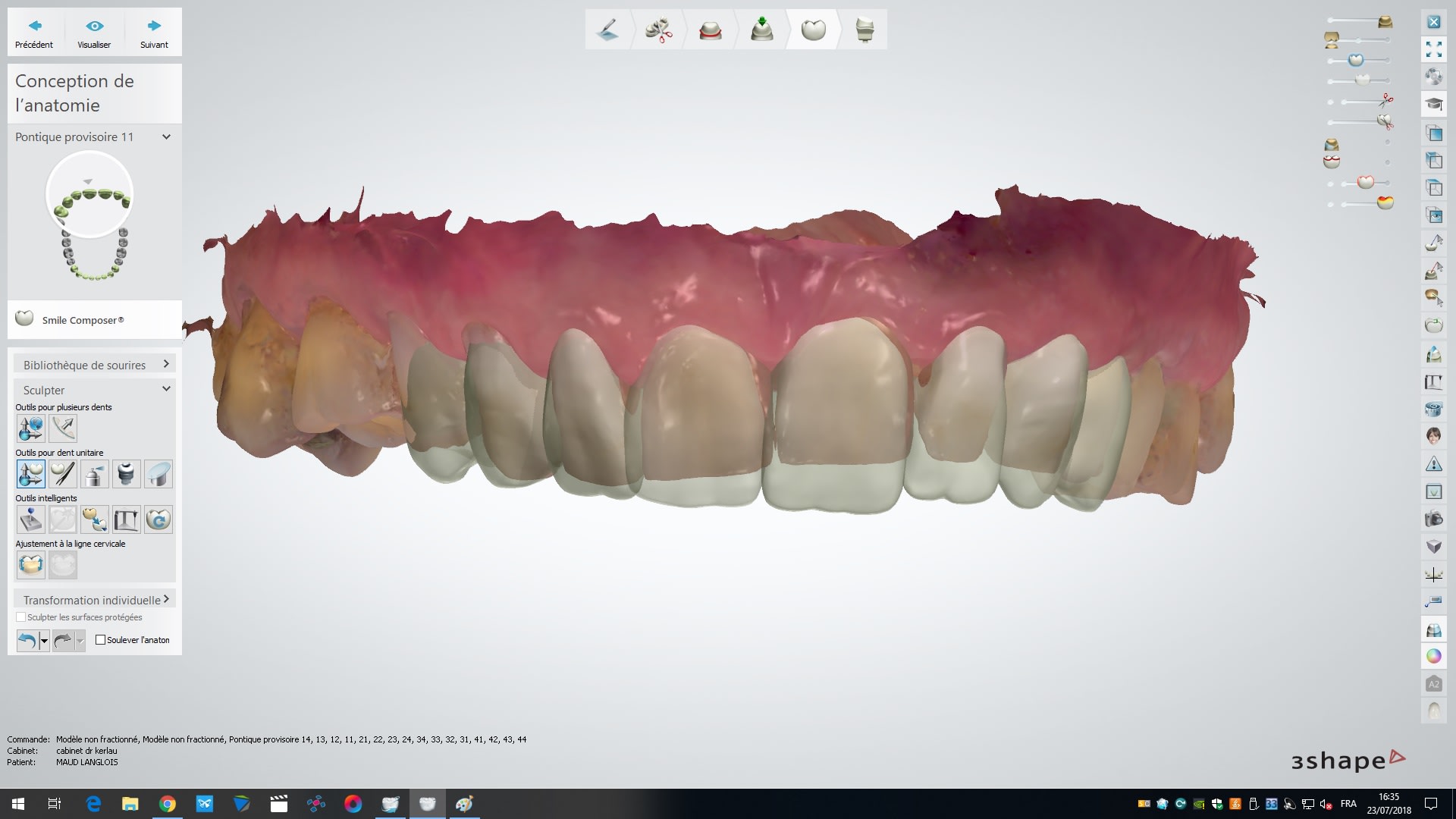Open the clock showing 16:35

(x=1389, y=804)
